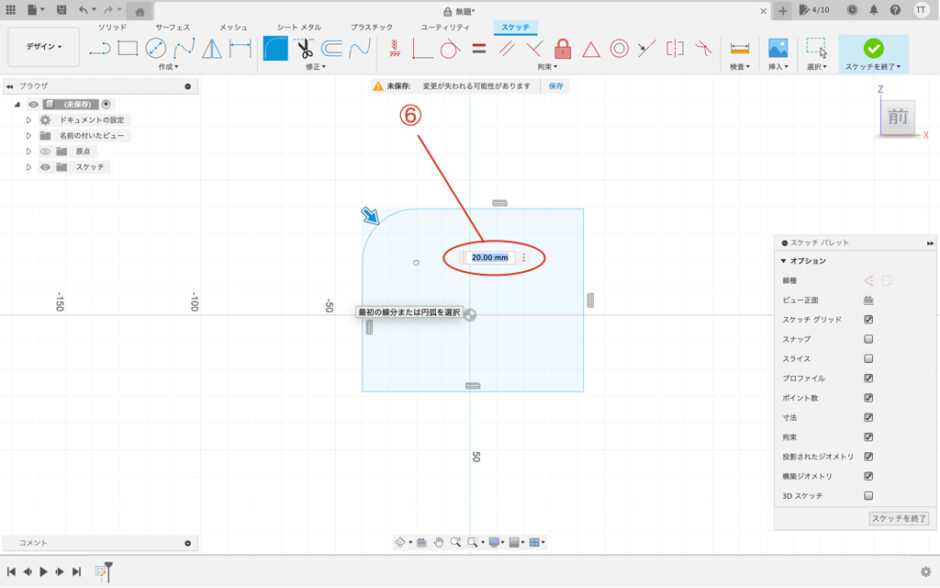Select the Fillet tool in the sketch toolbar
The height and width of the screenshot is (588, 940).
(x=275, y=48)
